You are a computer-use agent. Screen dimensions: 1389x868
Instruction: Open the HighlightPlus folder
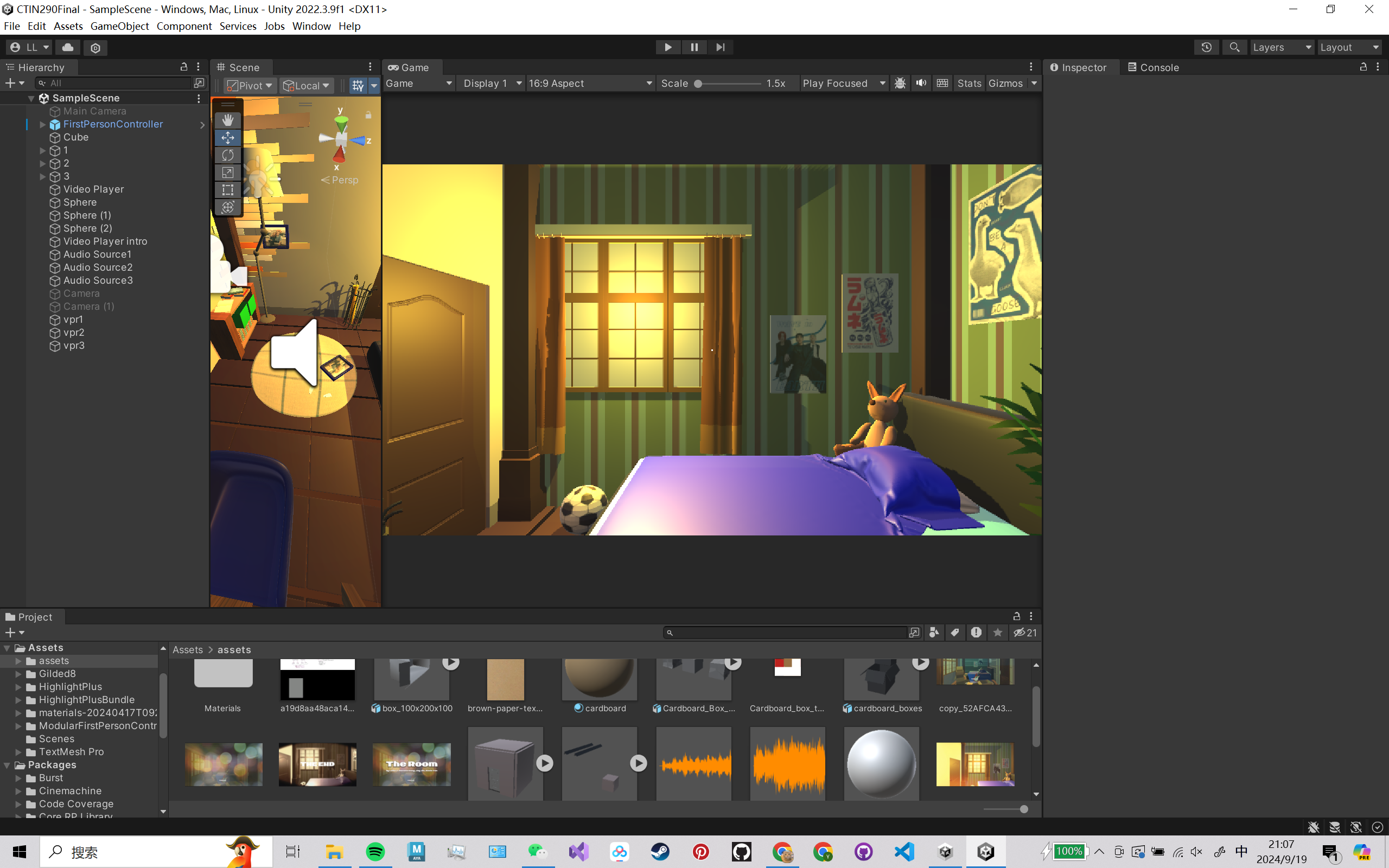[70, 687]
